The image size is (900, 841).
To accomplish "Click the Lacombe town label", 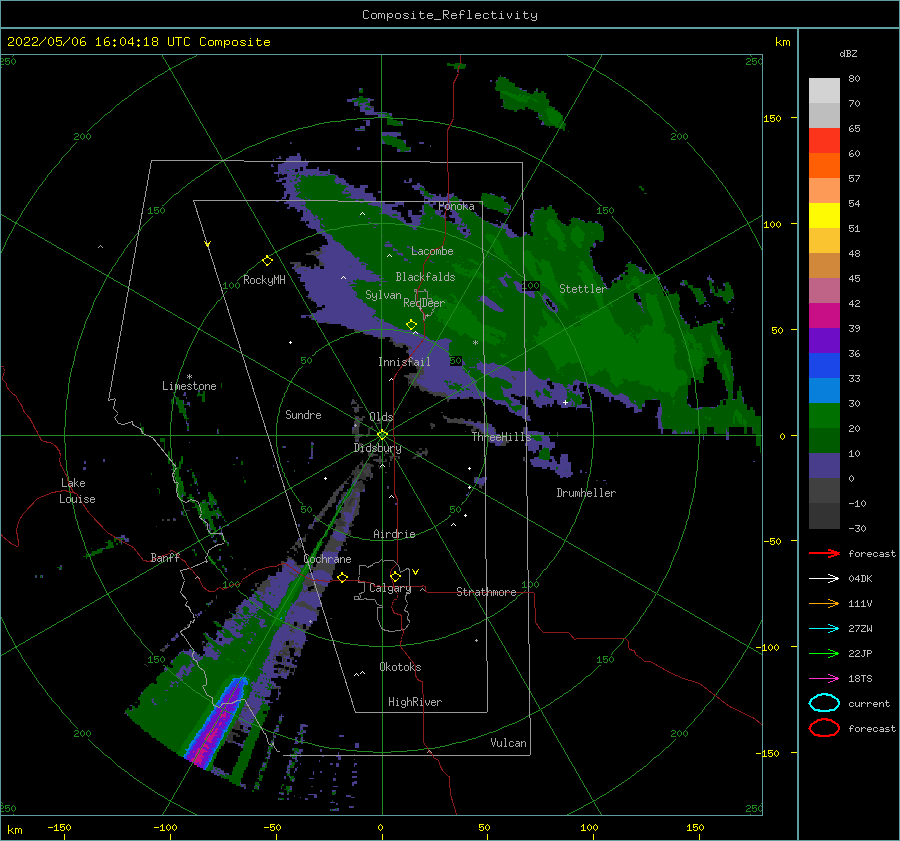I will (x=432, y=251).
